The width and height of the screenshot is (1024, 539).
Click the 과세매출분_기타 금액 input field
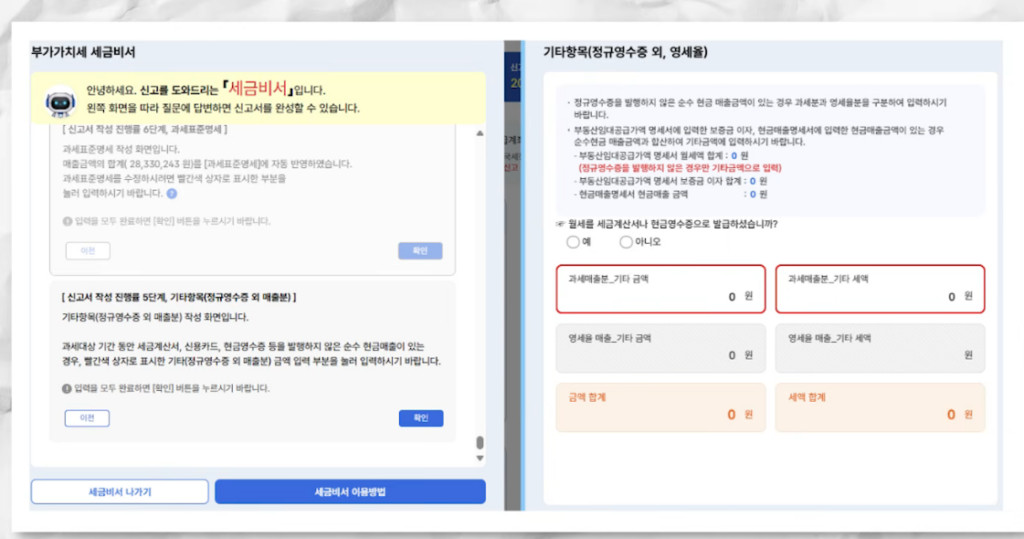click(x=660, y=289)
